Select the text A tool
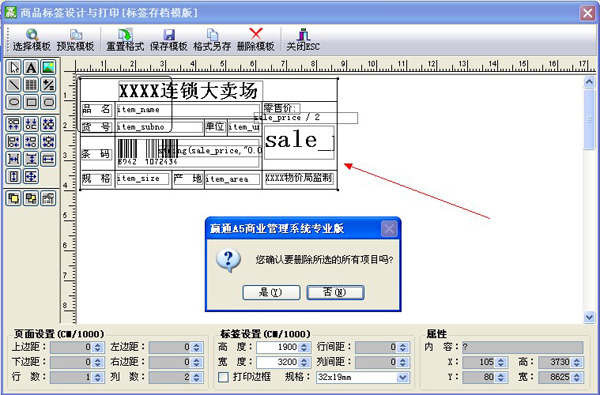The height and width of the screenshot is (395, 600). pos(31,67)
